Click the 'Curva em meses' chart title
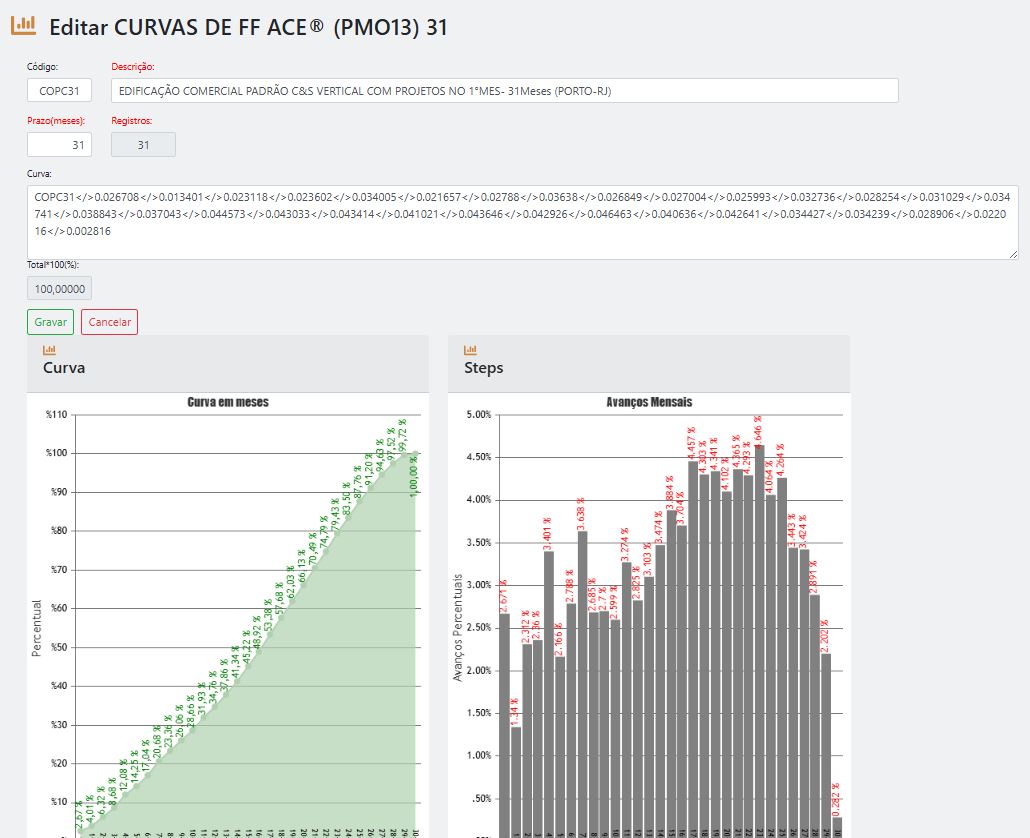The height and width of the screenshot is (838, 1030). [228, 402]
